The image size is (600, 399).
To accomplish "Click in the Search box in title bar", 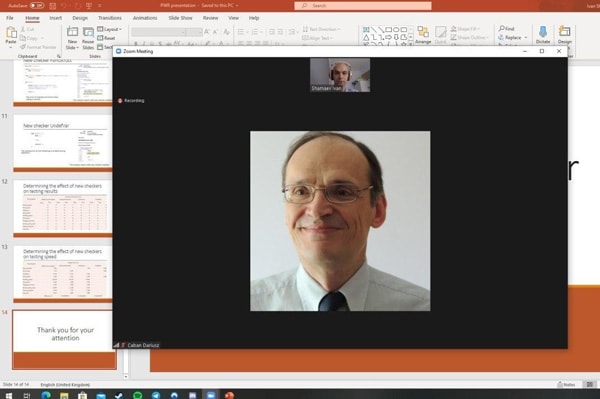I will (363, 6).
